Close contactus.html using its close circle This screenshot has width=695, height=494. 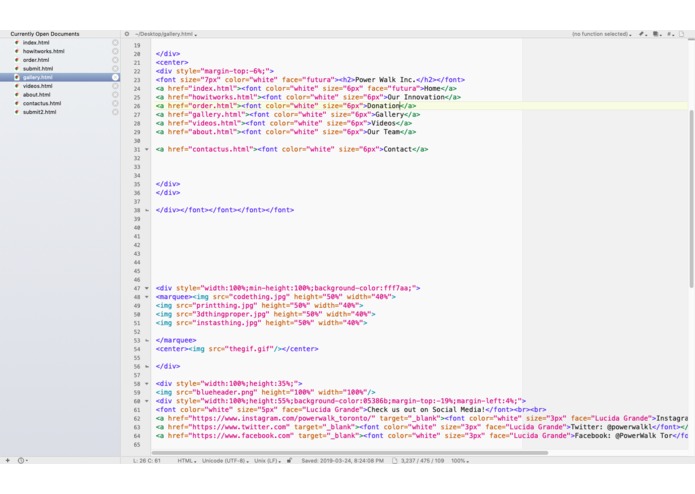point(115,103)
